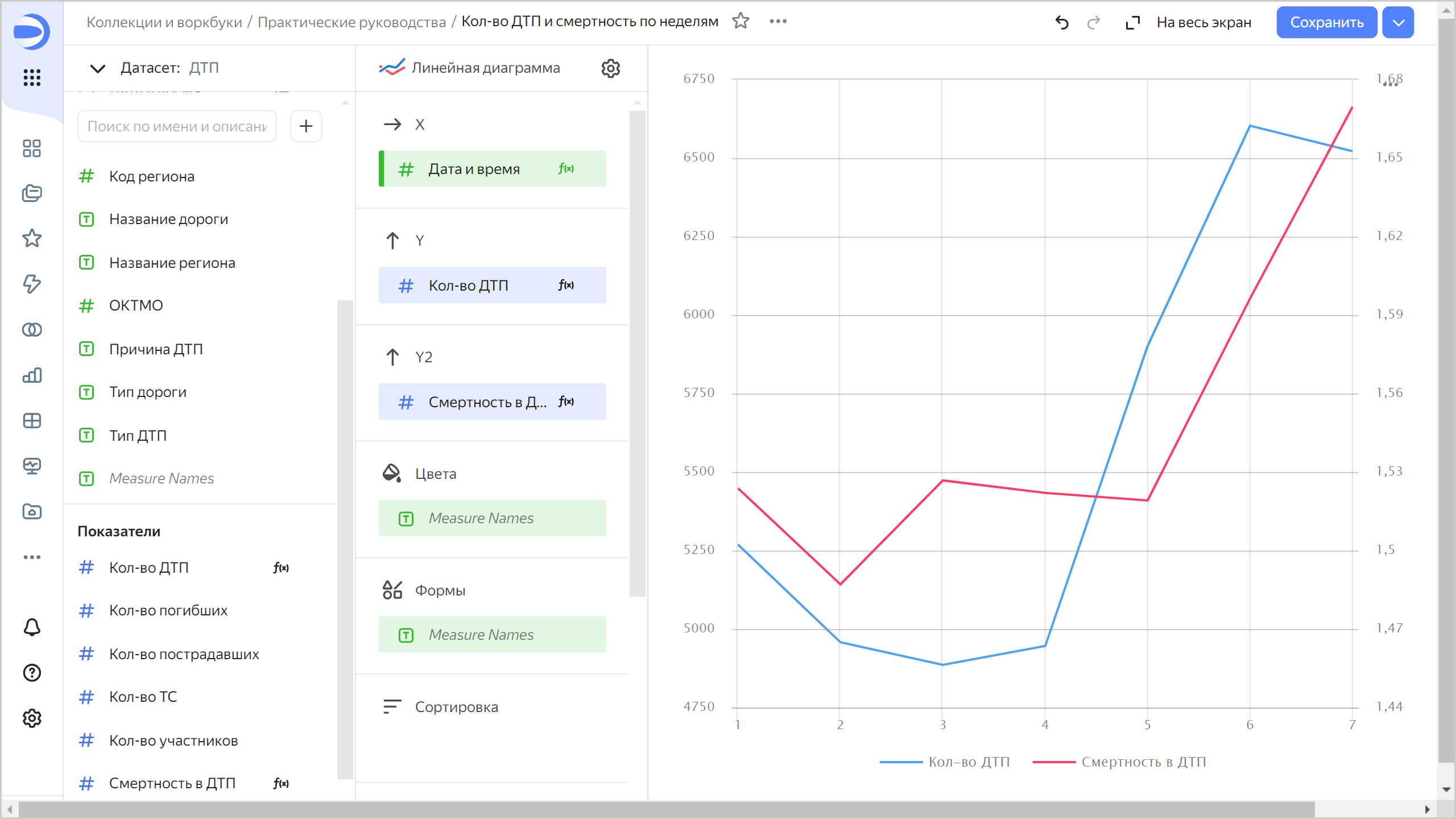1456x819 pixels.
Task: Go to Коллекции и воркбуки breadcrumb
Action: (x=164, y=22)
